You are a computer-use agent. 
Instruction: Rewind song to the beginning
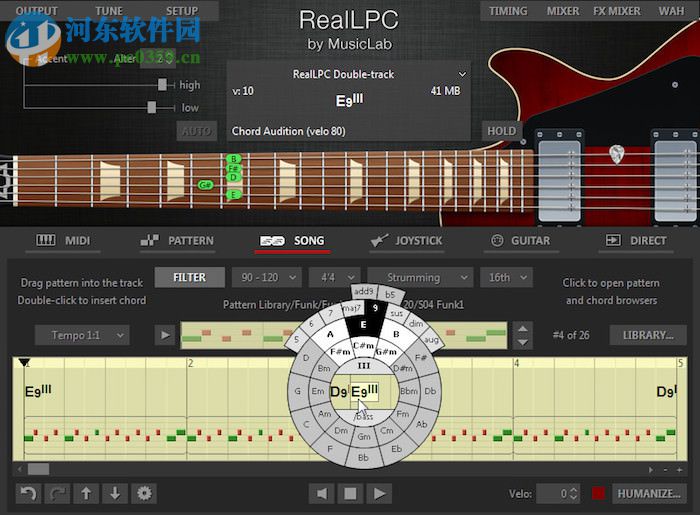321,494
